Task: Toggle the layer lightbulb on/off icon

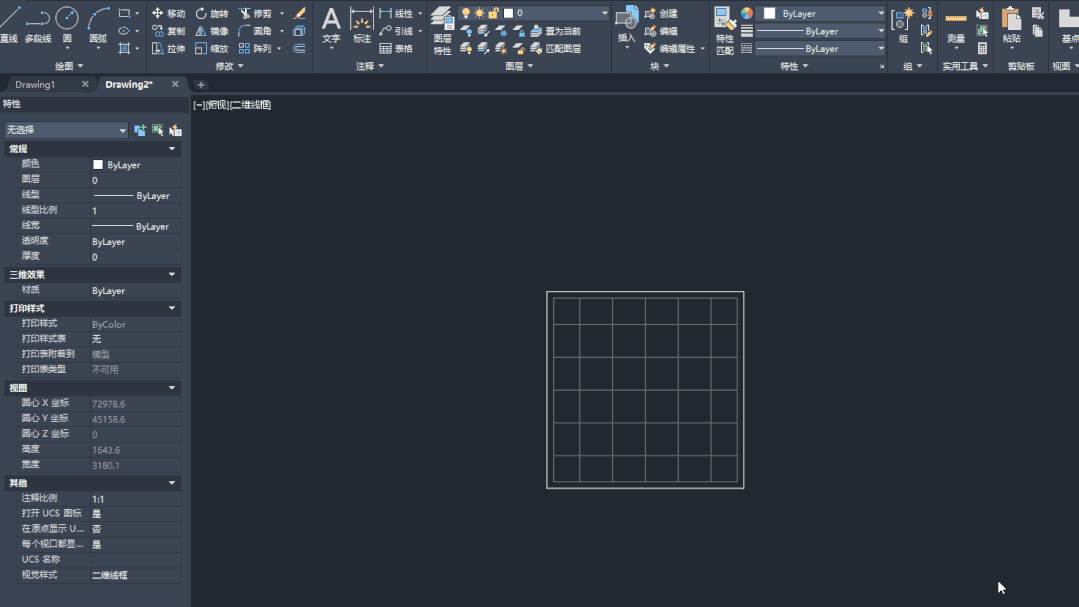Action: click(x=466, y=13)
